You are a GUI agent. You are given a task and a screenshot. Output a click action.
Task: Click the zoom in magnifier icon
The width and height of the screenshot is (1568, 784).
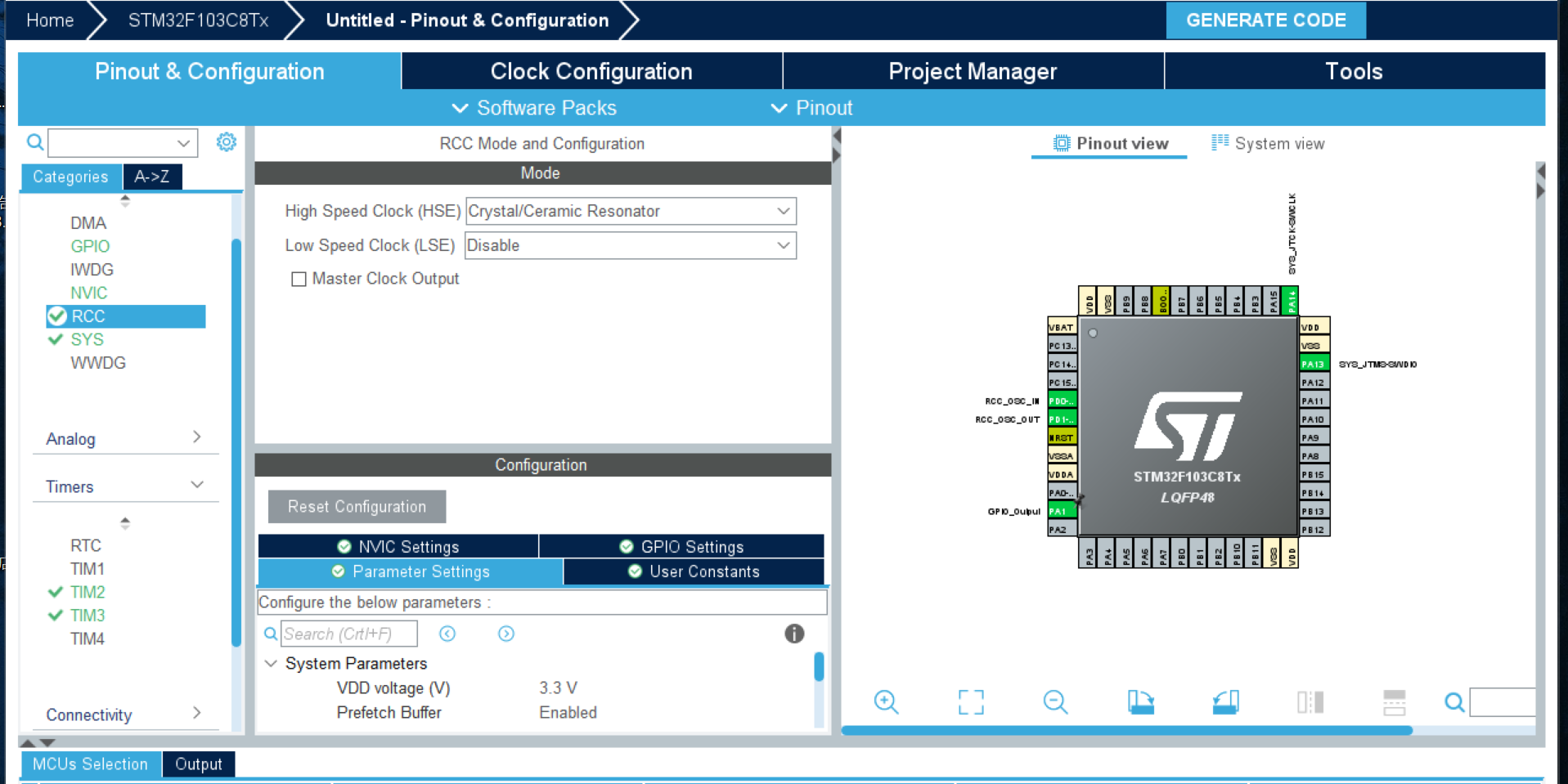pyautogui.click(x=886, y=701)
